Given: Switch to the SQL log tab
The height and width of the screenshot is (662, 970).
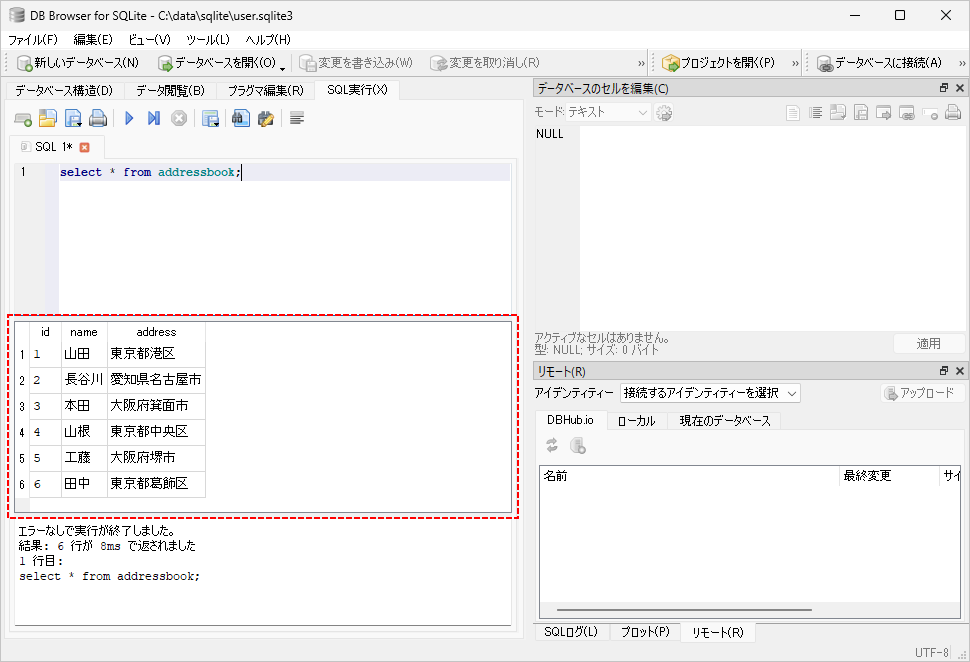Looking at the screenshot, I should tap(570, 632).
